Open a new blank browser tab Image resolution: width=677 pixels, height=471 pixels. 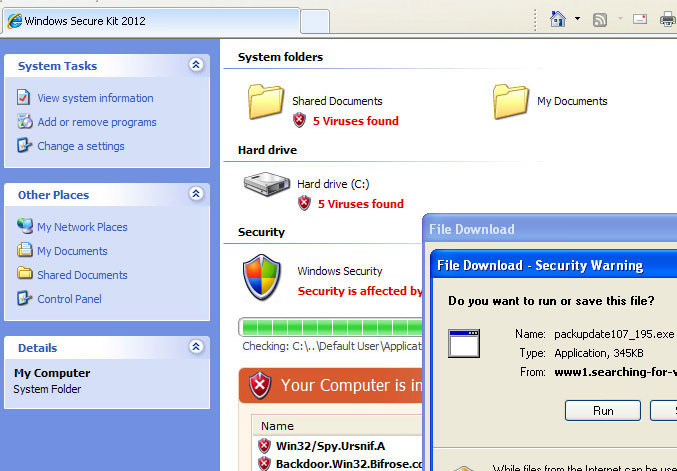coord(315,21)
